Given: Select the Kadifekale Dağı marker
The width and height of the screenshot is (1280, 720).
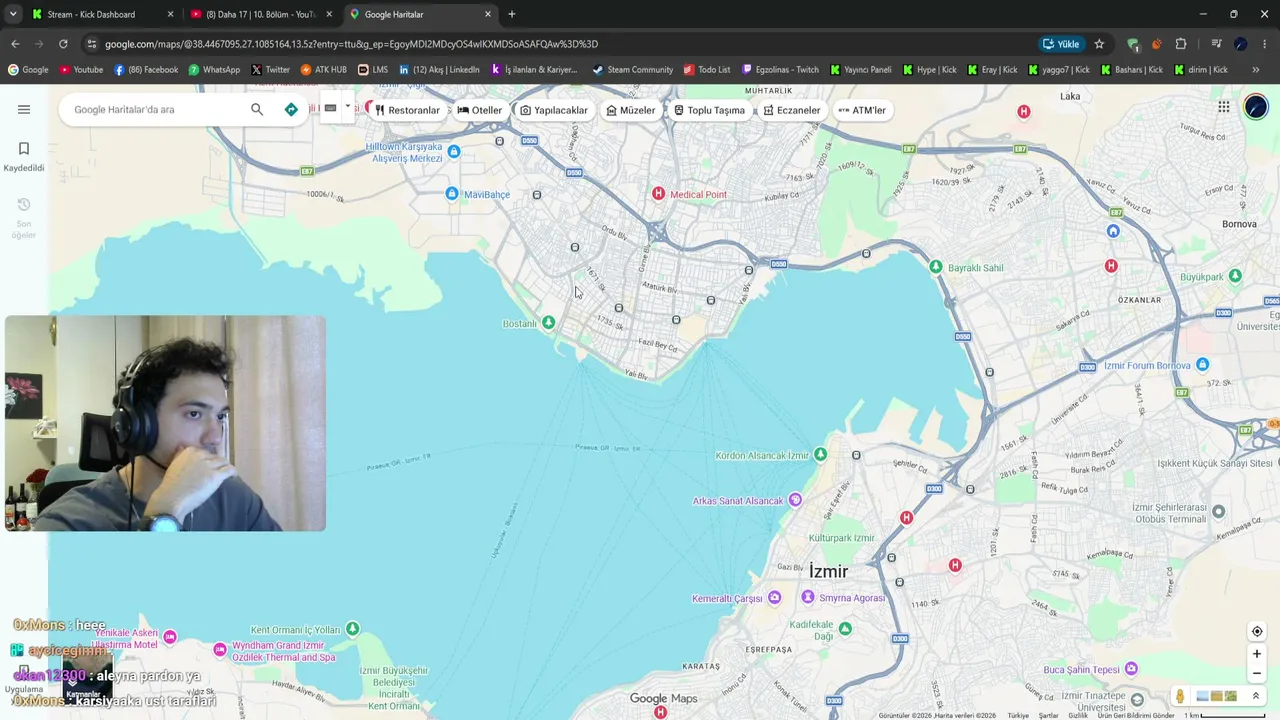Looking at the screenshot, I should coord(845,628).
